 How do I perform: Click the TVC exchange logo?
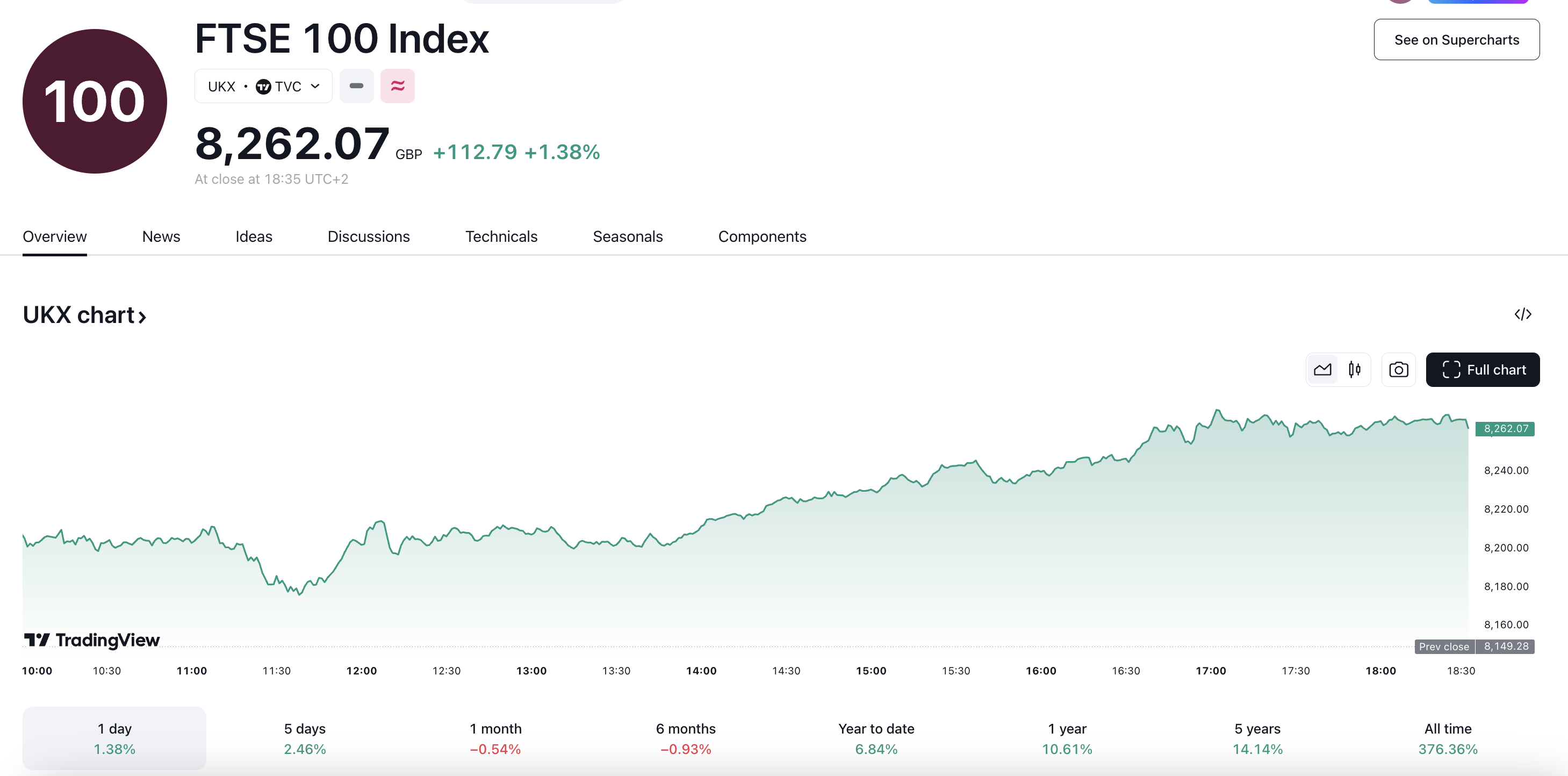(x=264, y=86)
